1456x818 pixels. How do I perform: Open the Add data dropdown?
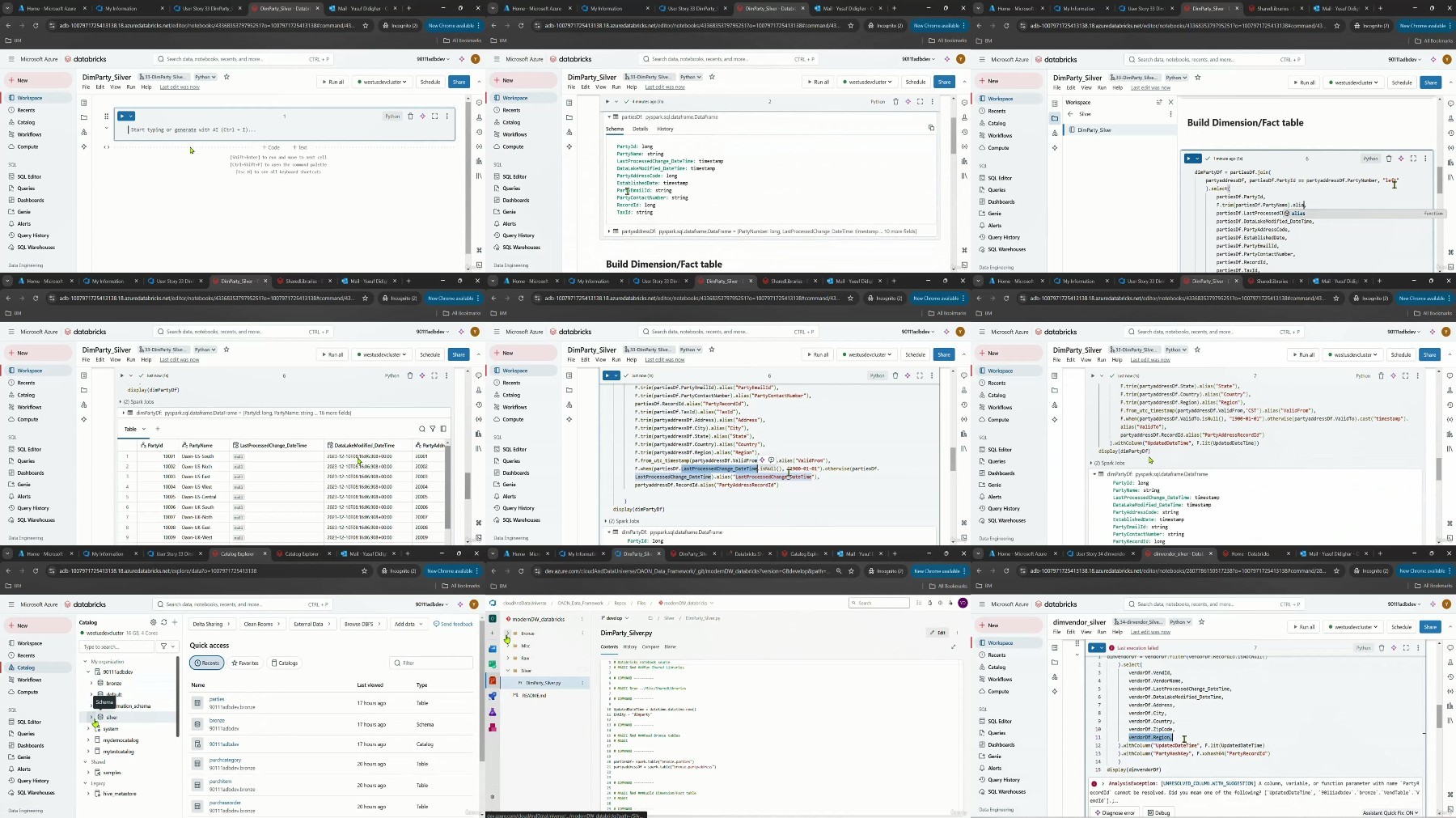coord(408,624)
